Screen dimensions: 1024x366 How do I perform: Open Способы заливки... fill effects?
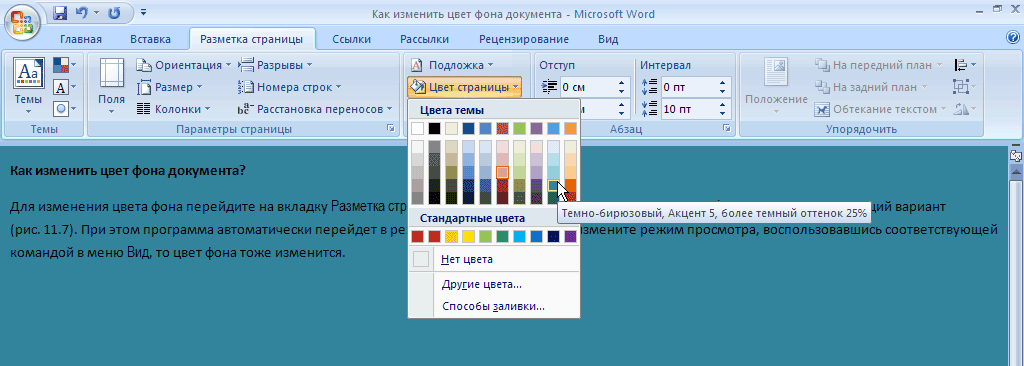pos(494,306)
